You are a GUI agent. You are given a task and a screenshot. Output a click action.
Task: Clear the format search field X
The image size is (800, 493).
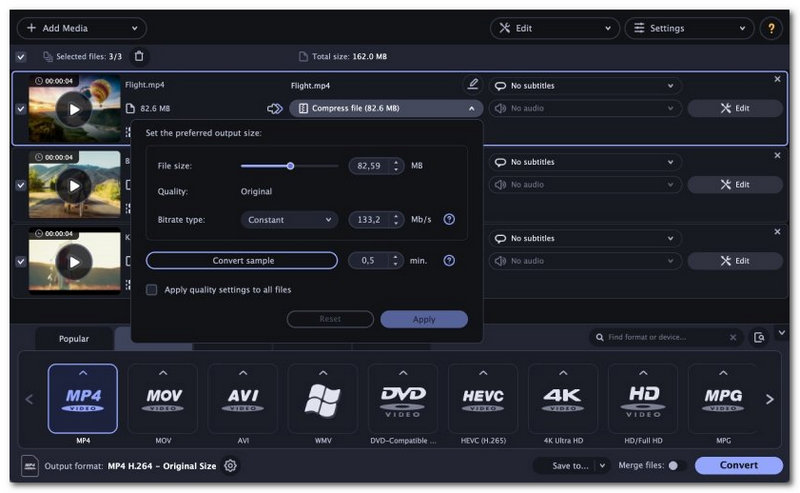point(733,337)
